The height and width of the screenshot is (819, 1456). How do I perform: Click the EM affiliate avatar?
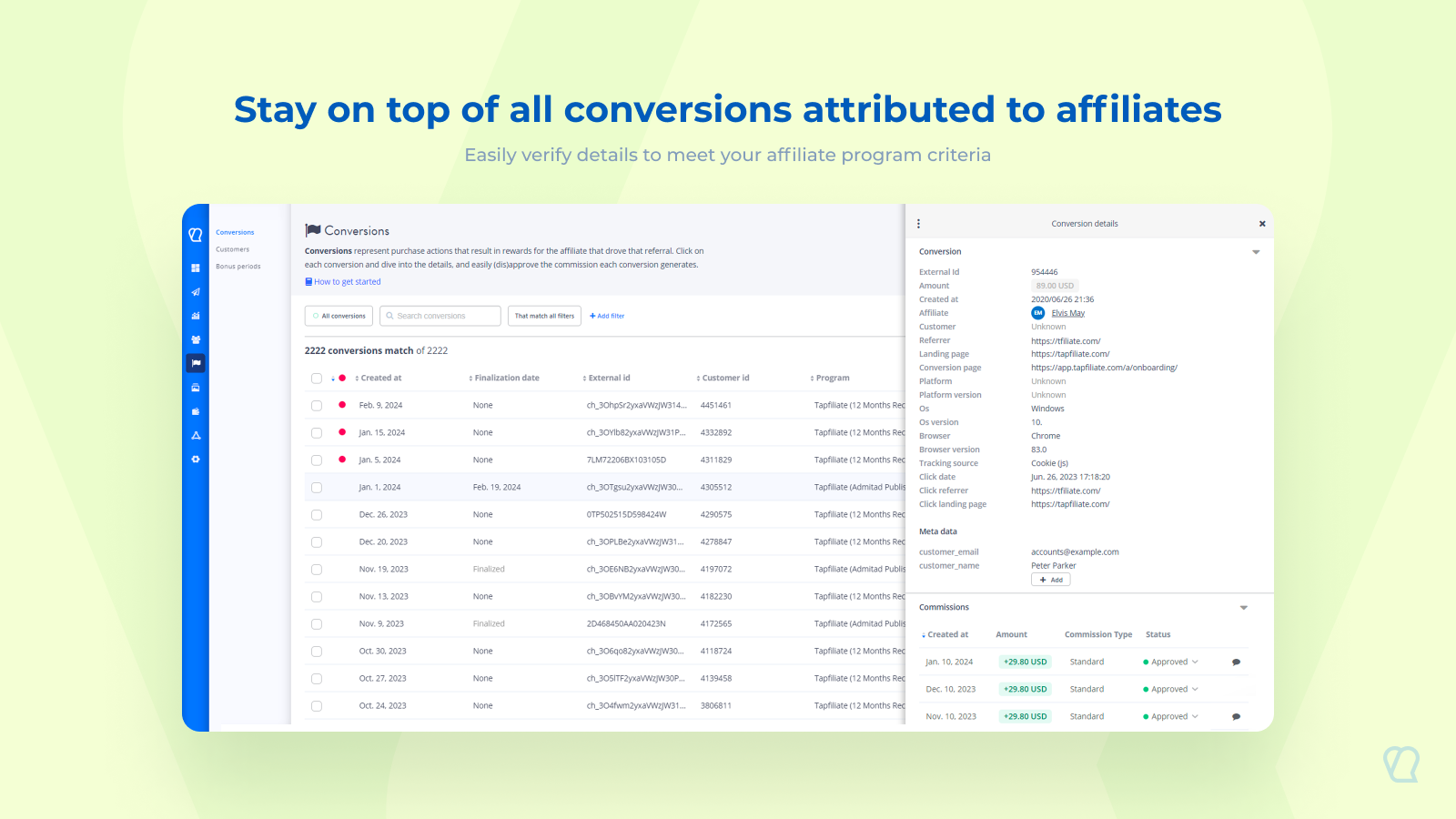point(1037,313)
